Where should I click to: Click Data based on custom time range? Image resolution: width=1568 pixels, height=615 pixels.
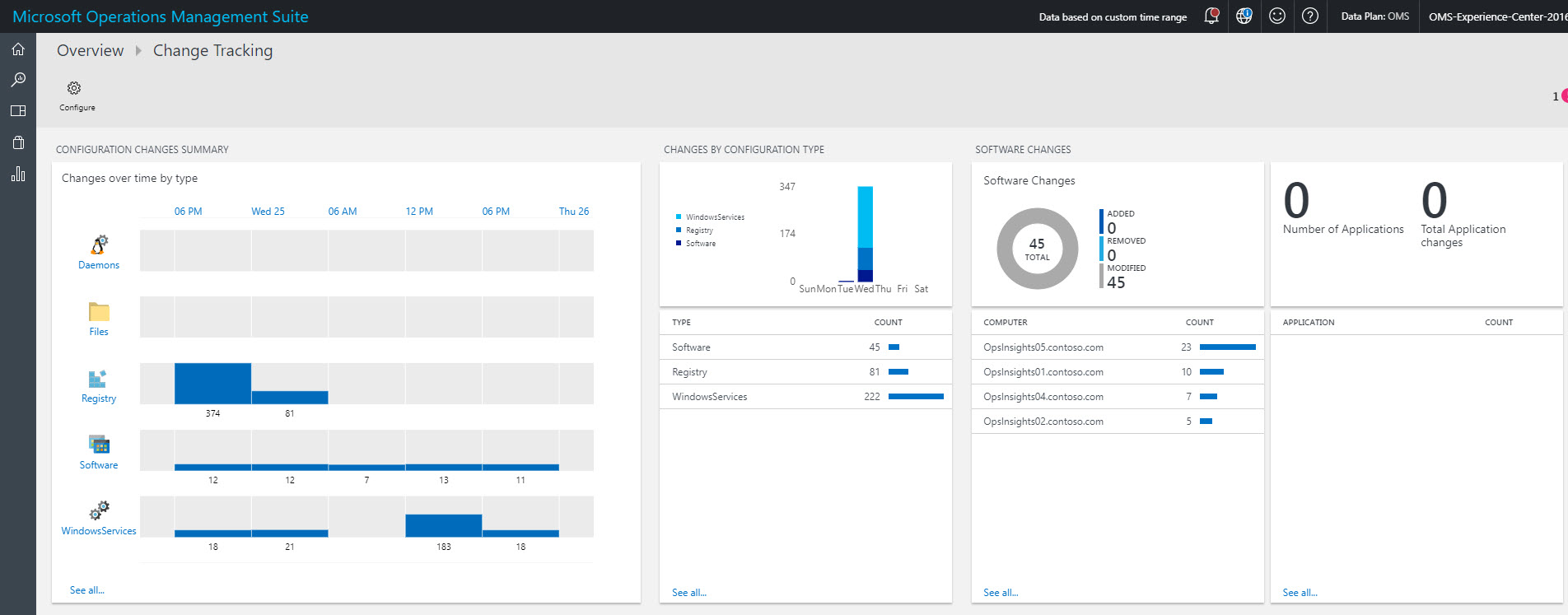(1113, 16)
